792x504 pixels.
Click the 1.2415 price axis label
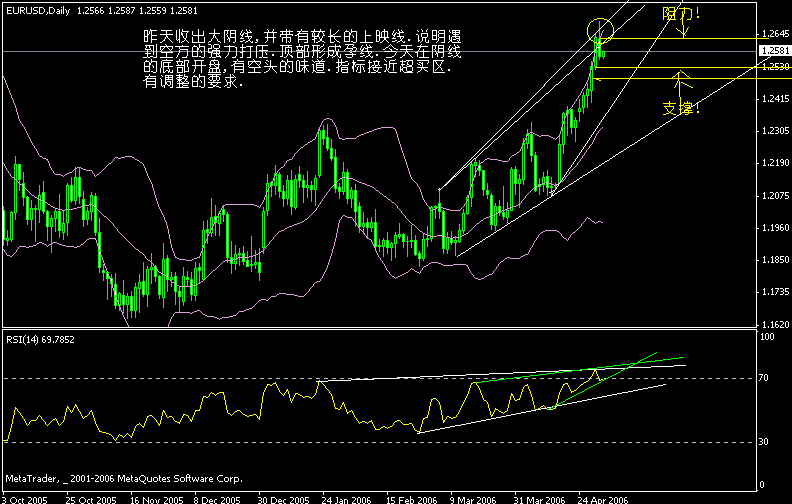click(x=775, y=98)
